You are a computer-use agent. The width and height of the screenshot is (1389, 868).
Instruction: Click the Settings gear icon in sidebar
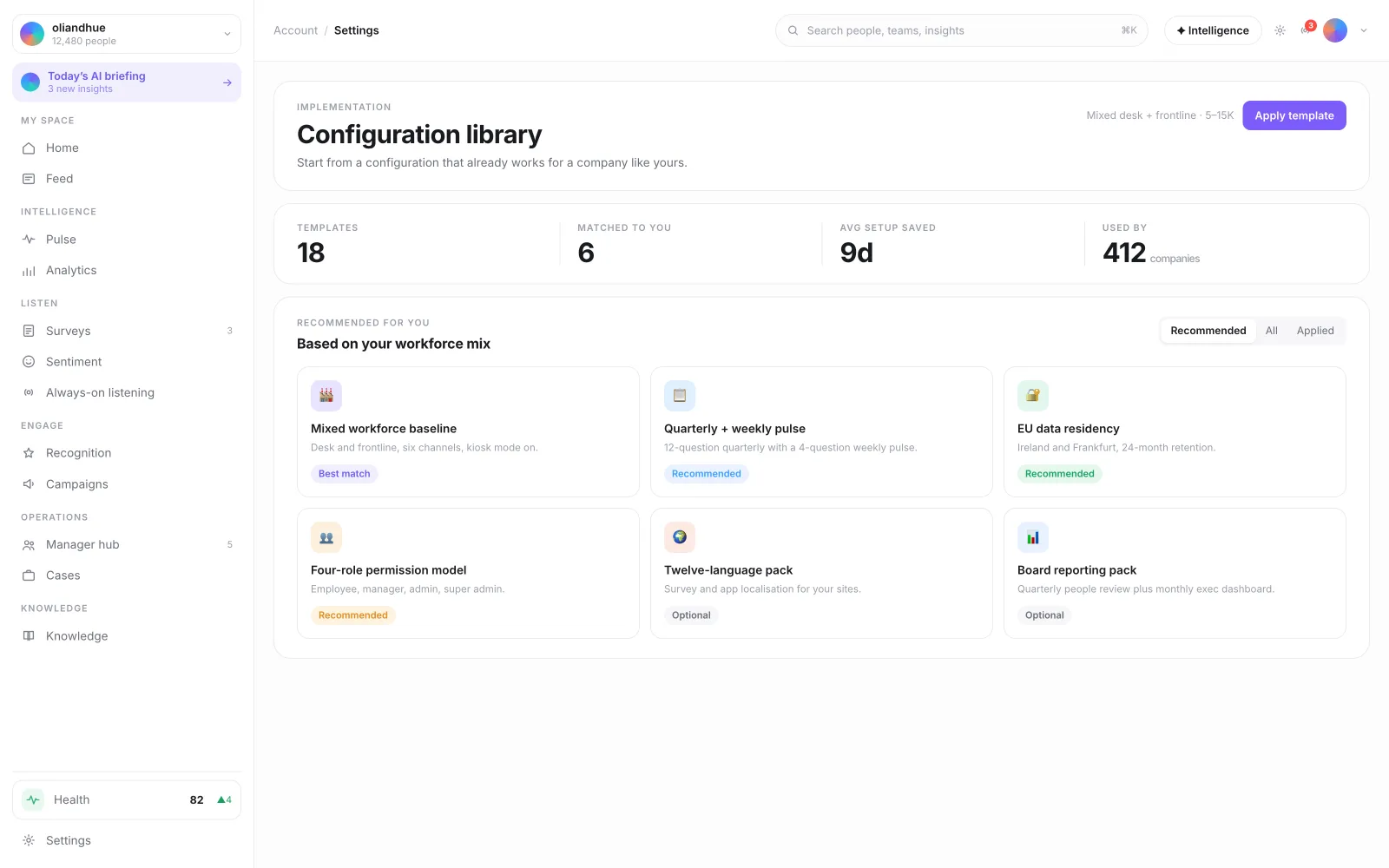(x=29, y=841)
